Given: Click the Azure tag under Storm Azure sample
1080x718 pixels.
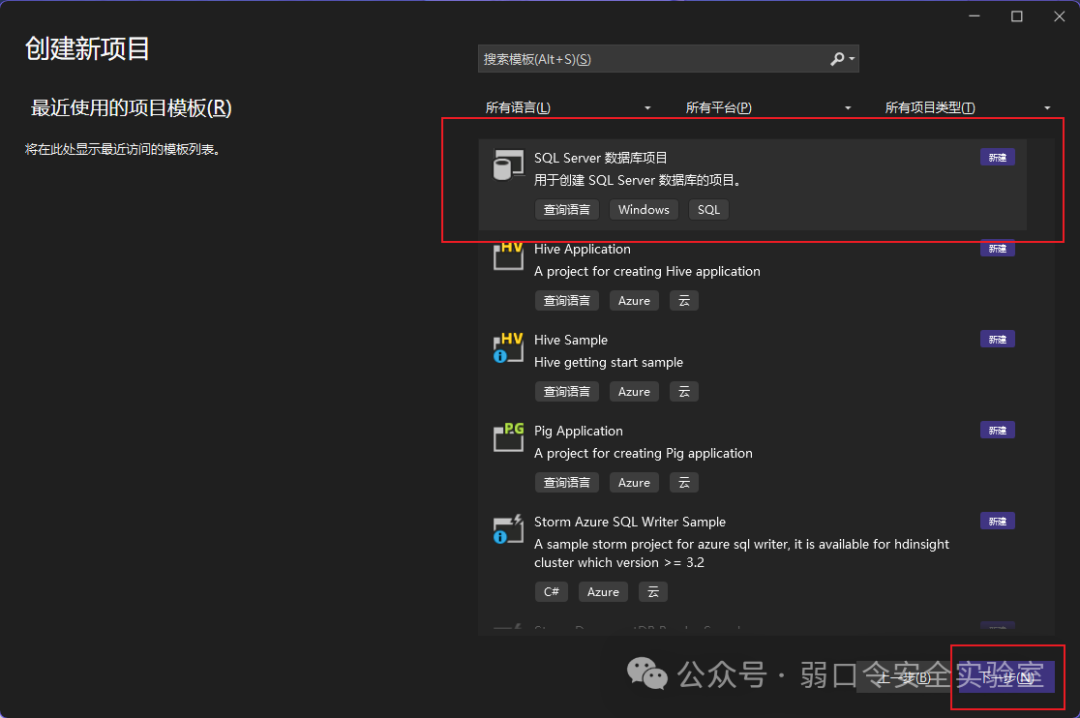Looking at the screenshot, I should [603, 592].
